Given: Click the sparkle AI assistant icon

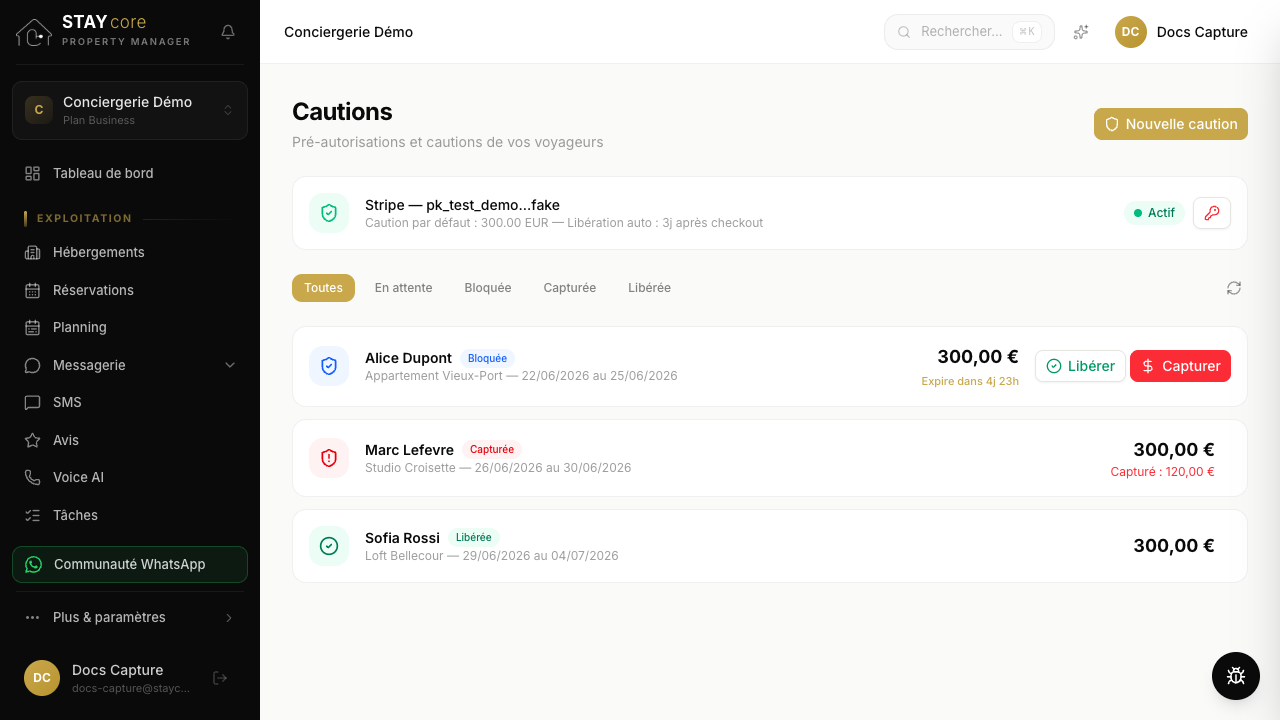Looking at the screenshot, I should tap(1081, 32).
